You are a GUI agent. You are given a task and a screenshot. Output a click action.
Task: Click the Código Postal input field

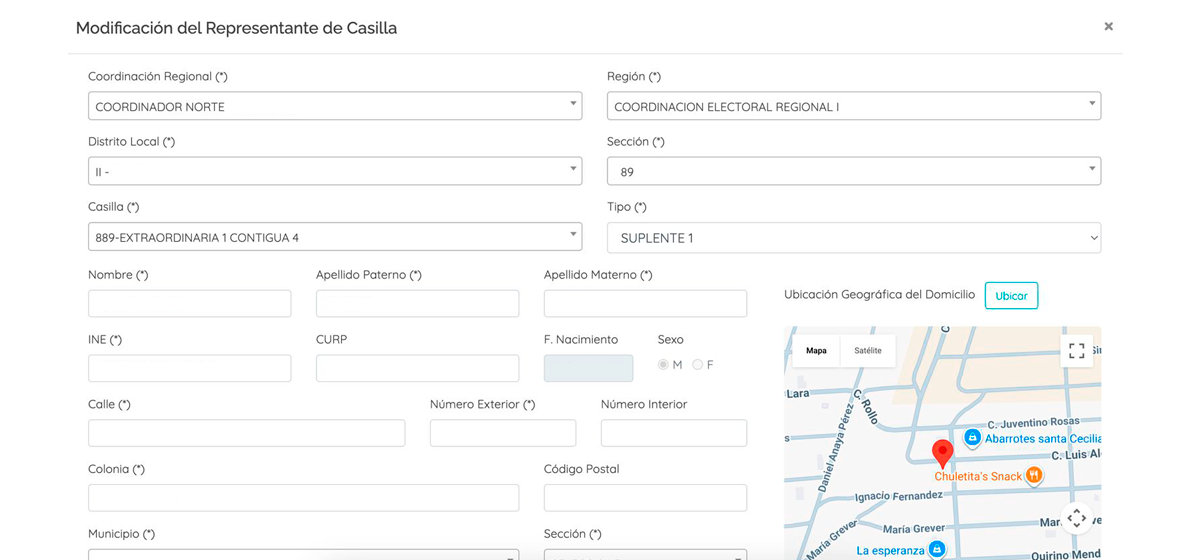point(645,498)
